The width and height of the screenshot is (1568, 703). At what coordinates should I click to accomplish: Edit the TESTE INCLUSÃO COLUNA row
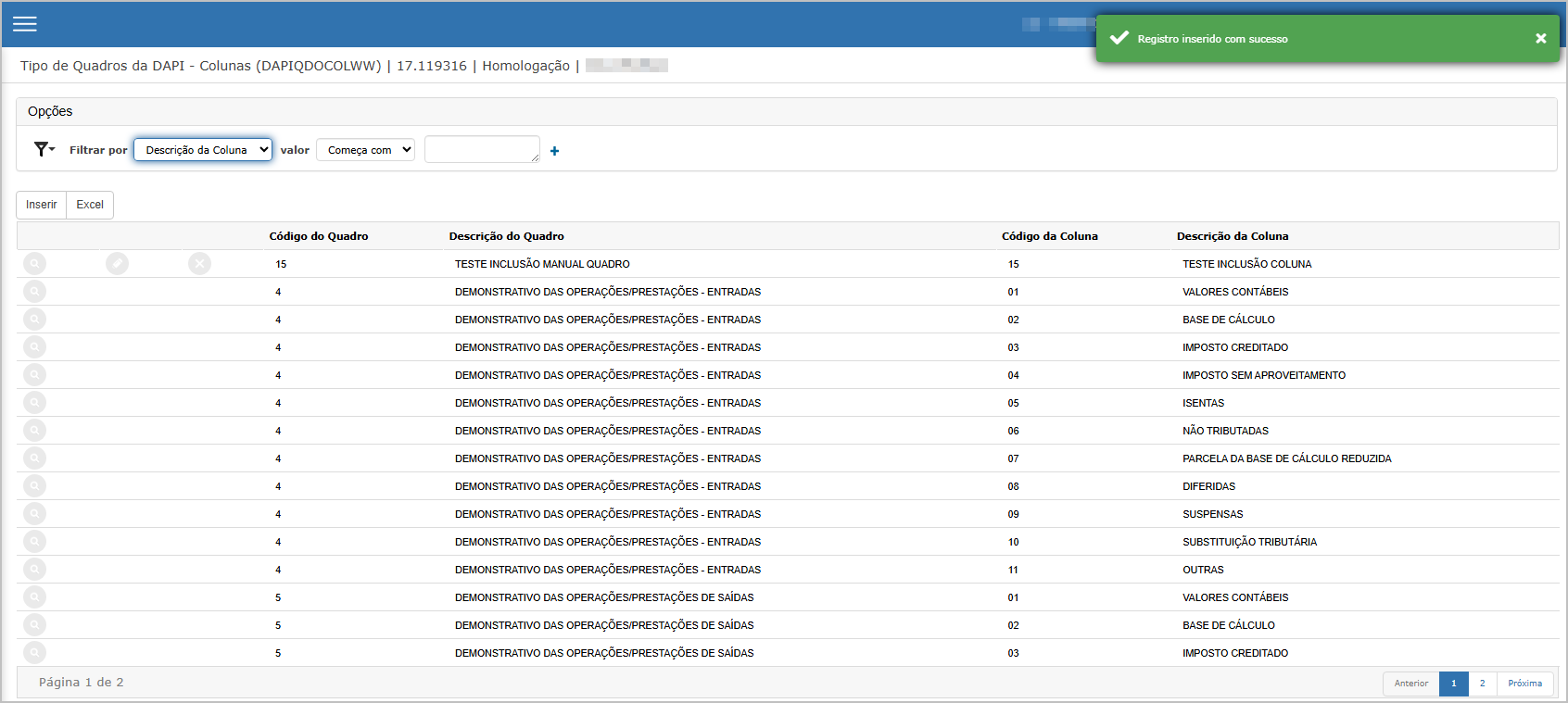pyautogui.click(x=117, y=264)
